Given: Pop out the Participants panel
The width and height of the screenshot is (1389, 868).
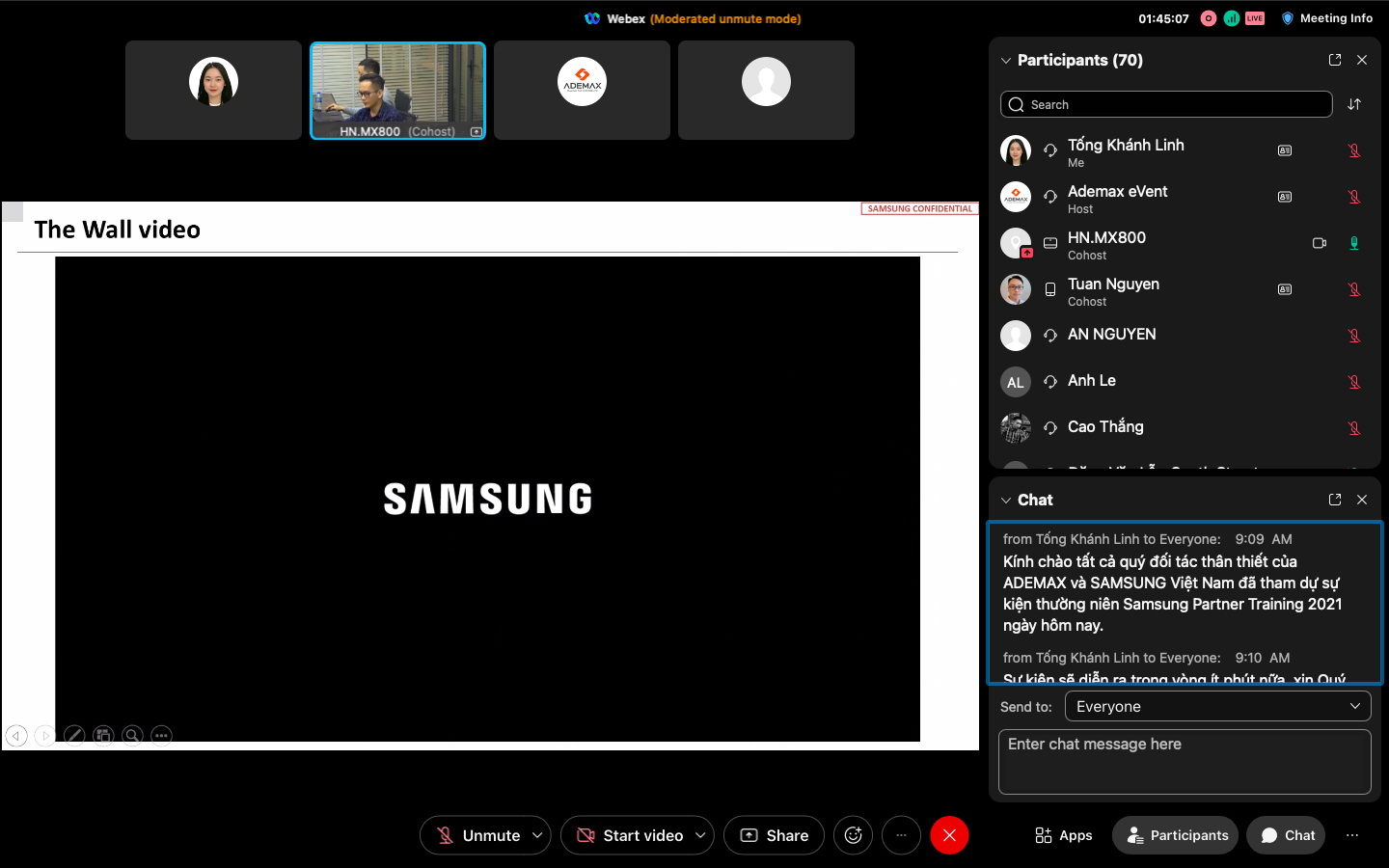Looking at the screenshot, I should [x=1335, y=60].
